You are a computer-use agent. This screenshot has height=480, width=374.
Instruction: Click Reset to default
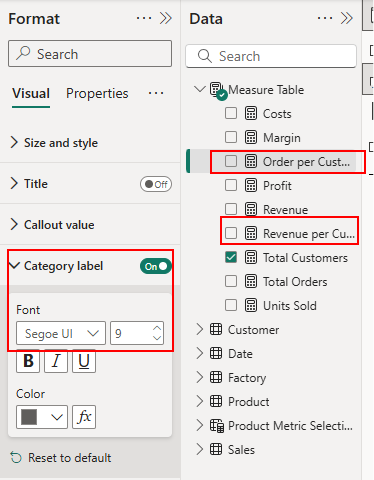click(x=61, y=458)
